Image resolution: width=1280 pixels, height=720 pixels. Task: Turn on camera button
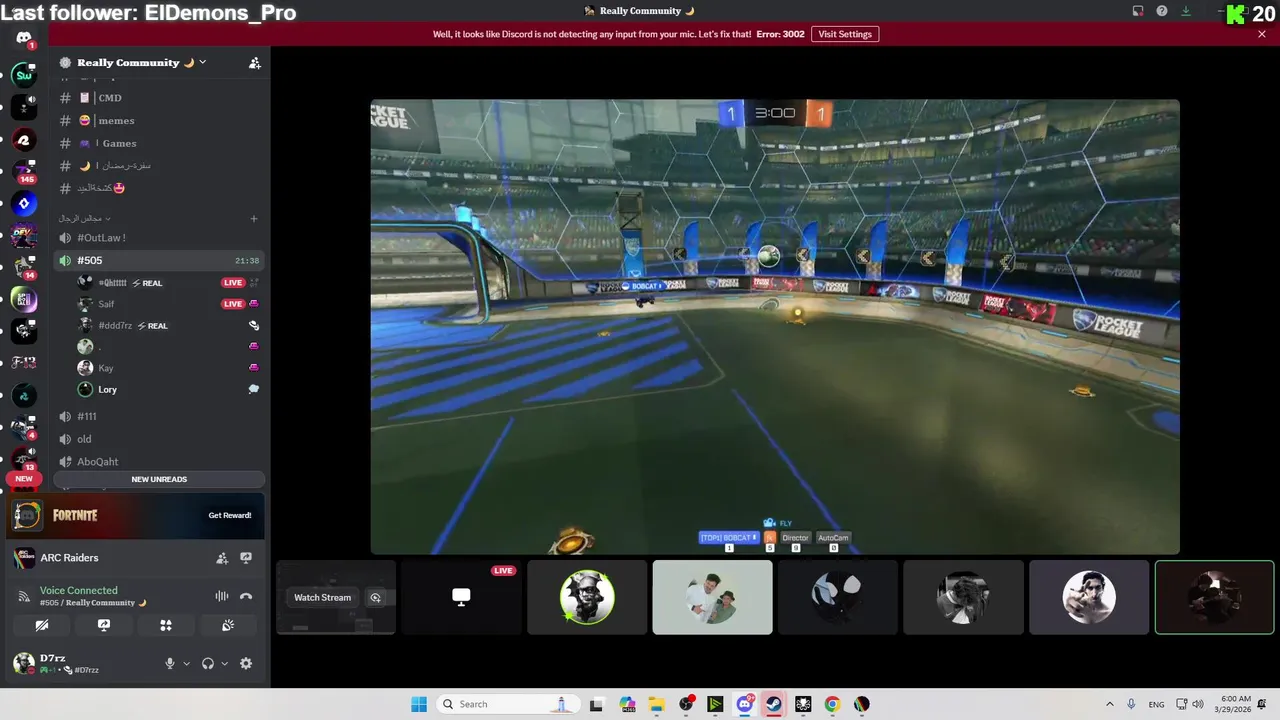pyautogui.click(x=42, y=625)
